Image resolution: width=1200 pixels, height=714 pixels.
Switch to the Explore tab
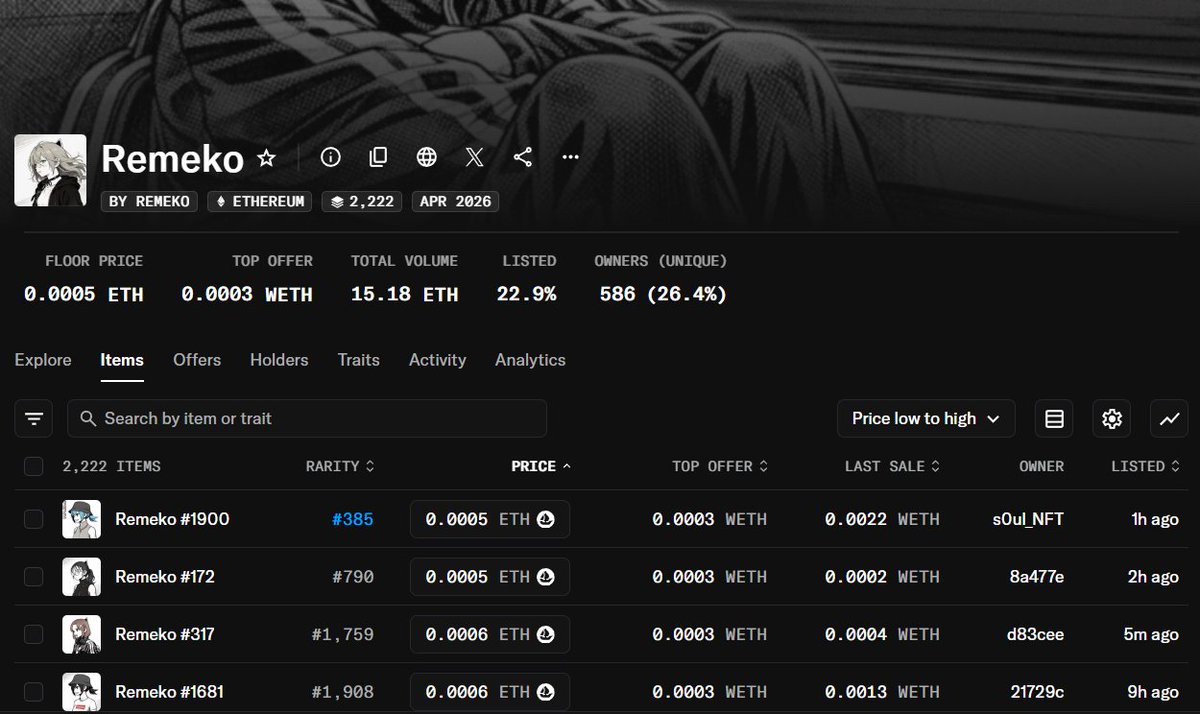(43, 360)
